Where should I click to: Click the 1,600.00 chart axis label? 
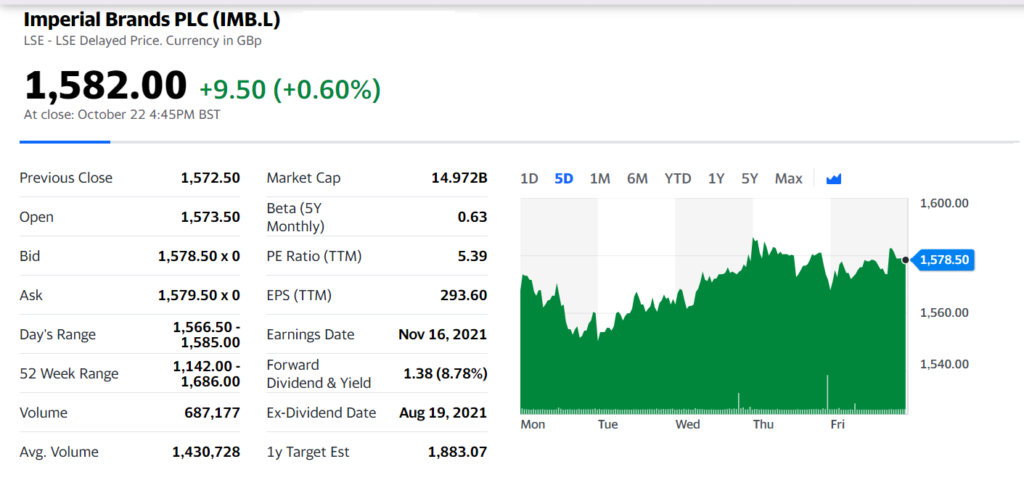(x=944, y=203)
